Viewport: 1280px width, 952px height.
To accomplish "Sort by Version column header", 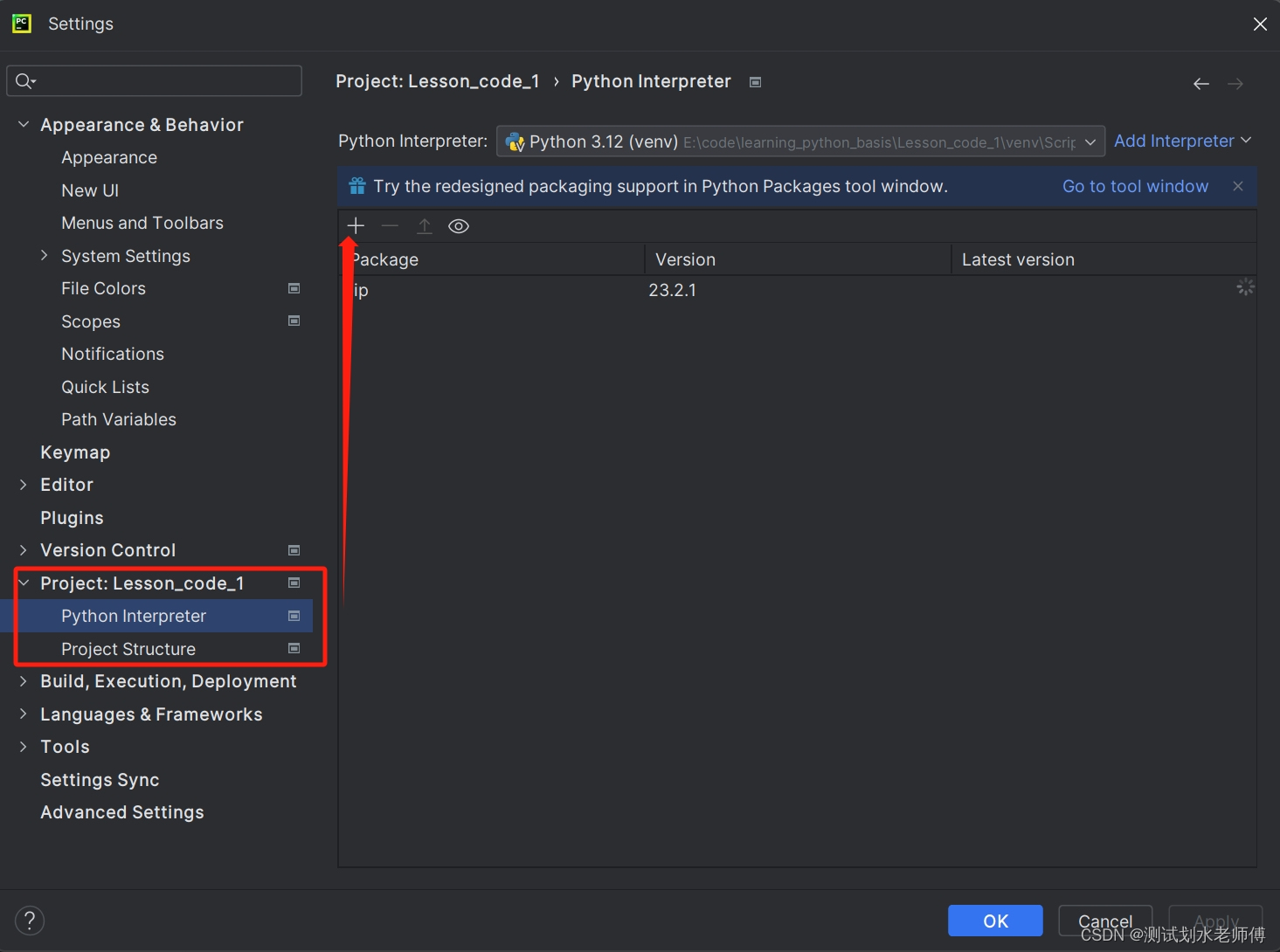I will pos(798,259).
